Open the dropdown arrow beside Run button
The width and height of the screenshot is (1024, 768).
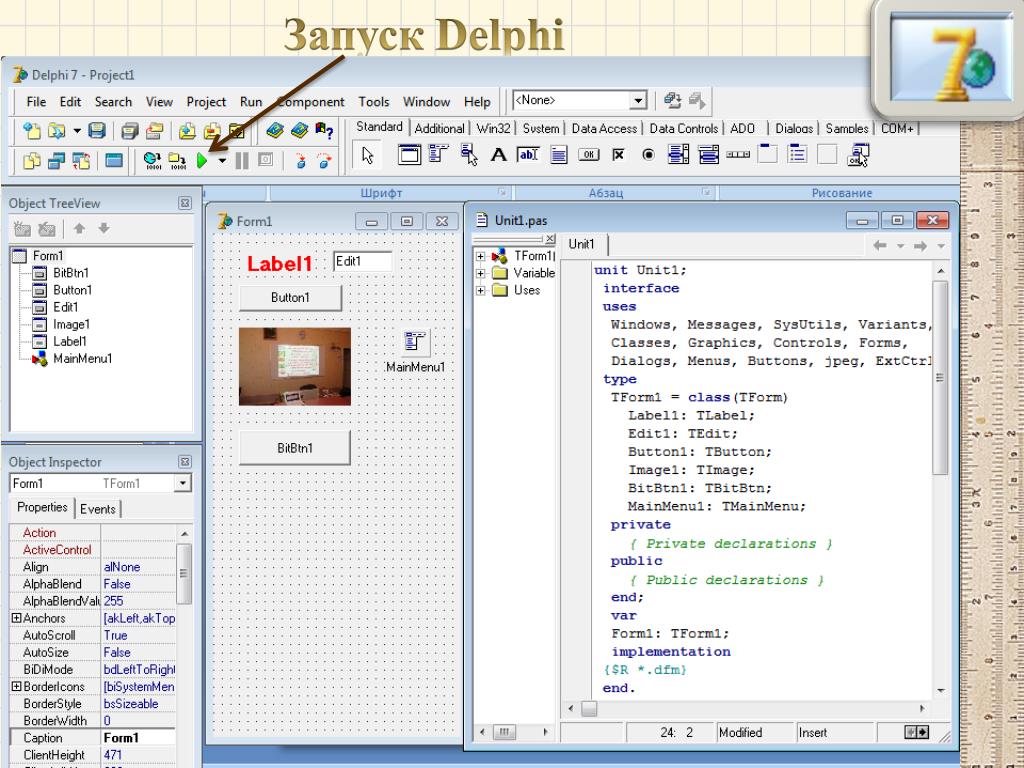(x=222, y=161)
